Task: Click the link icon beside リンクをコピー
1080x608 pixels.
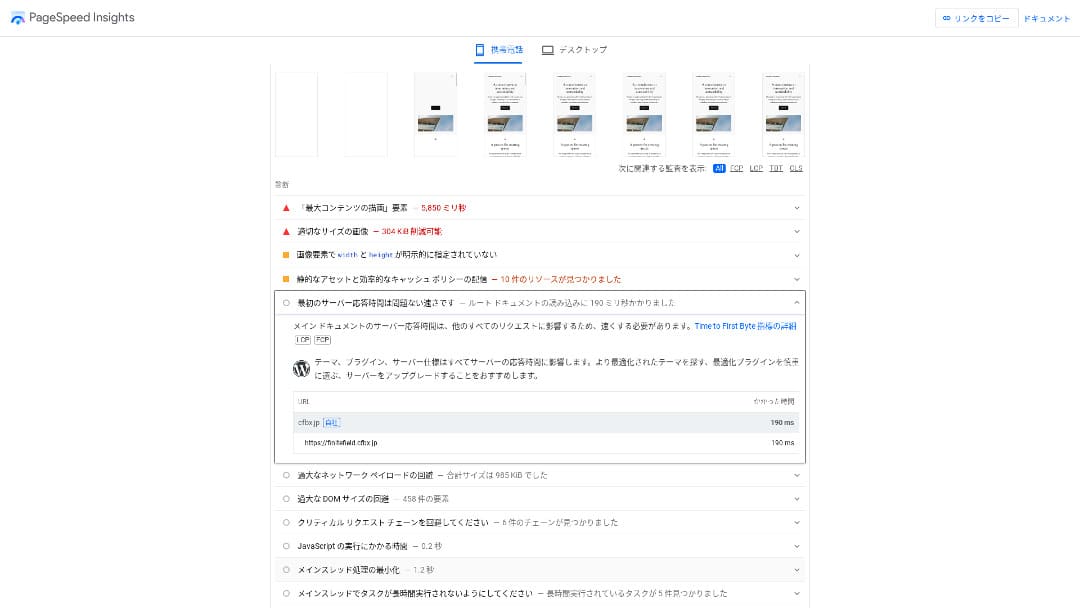Action: click(946, 18)
